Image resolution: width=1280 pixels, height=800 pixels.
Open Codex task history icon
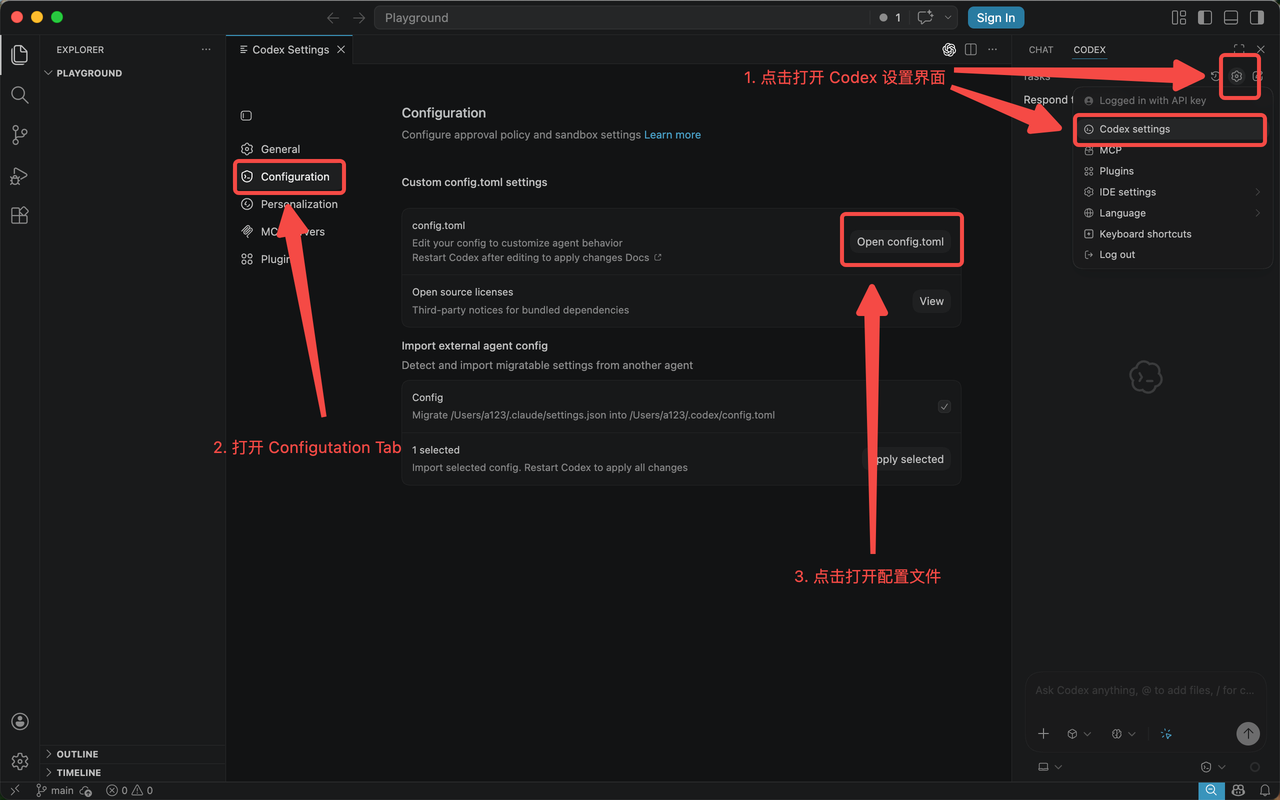[1216, 76]
